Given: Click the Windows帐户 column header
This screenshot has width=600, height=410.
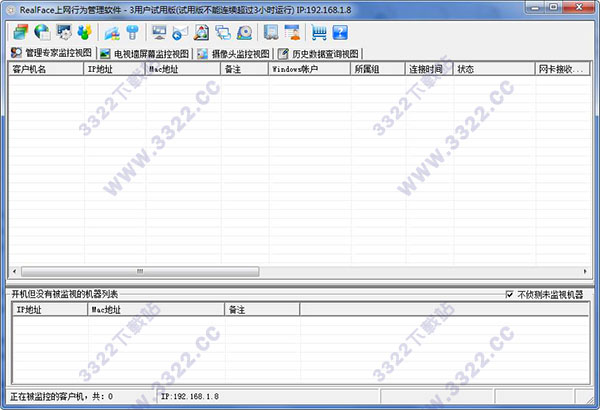Looking at the screenshot, I should [309, 69].
